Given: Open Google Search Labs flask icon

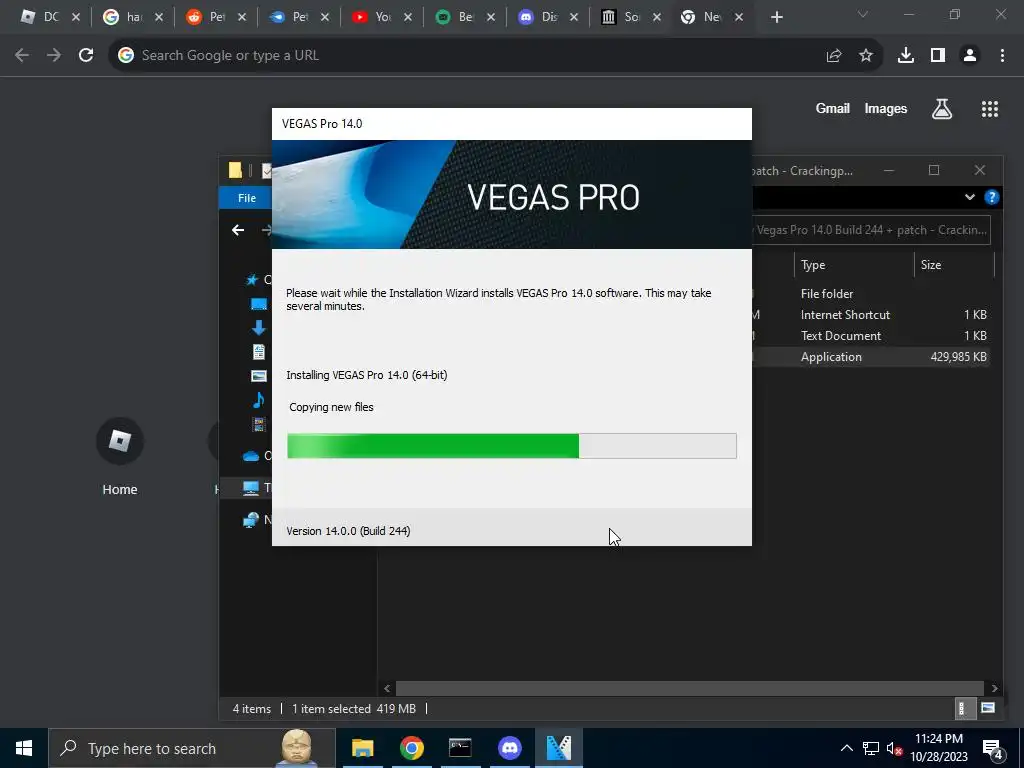Looking at the screenshot, I should point(942,109).
